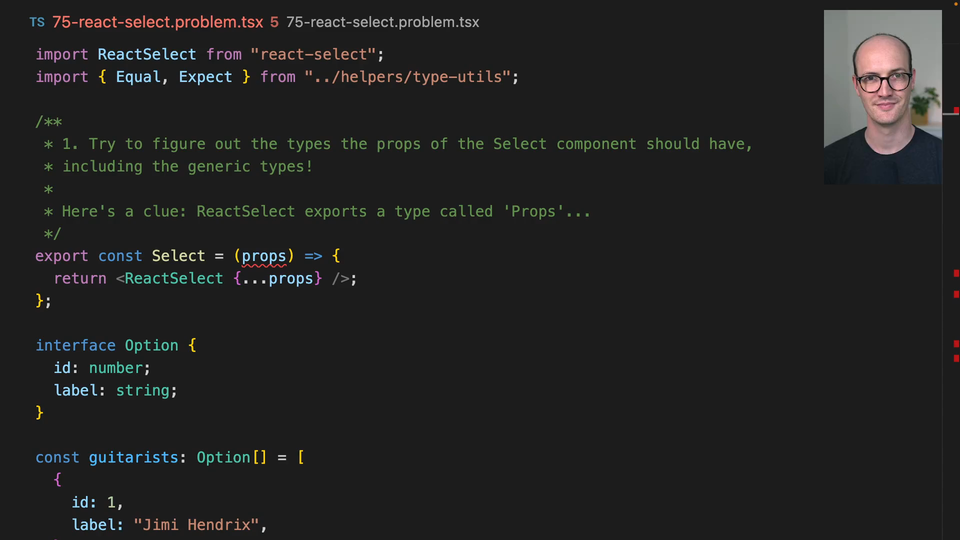Image resolution: width=960 pixels, height=540 pixels.
Task: Click the TS file icon in the tab
Action: pos(37,22)
